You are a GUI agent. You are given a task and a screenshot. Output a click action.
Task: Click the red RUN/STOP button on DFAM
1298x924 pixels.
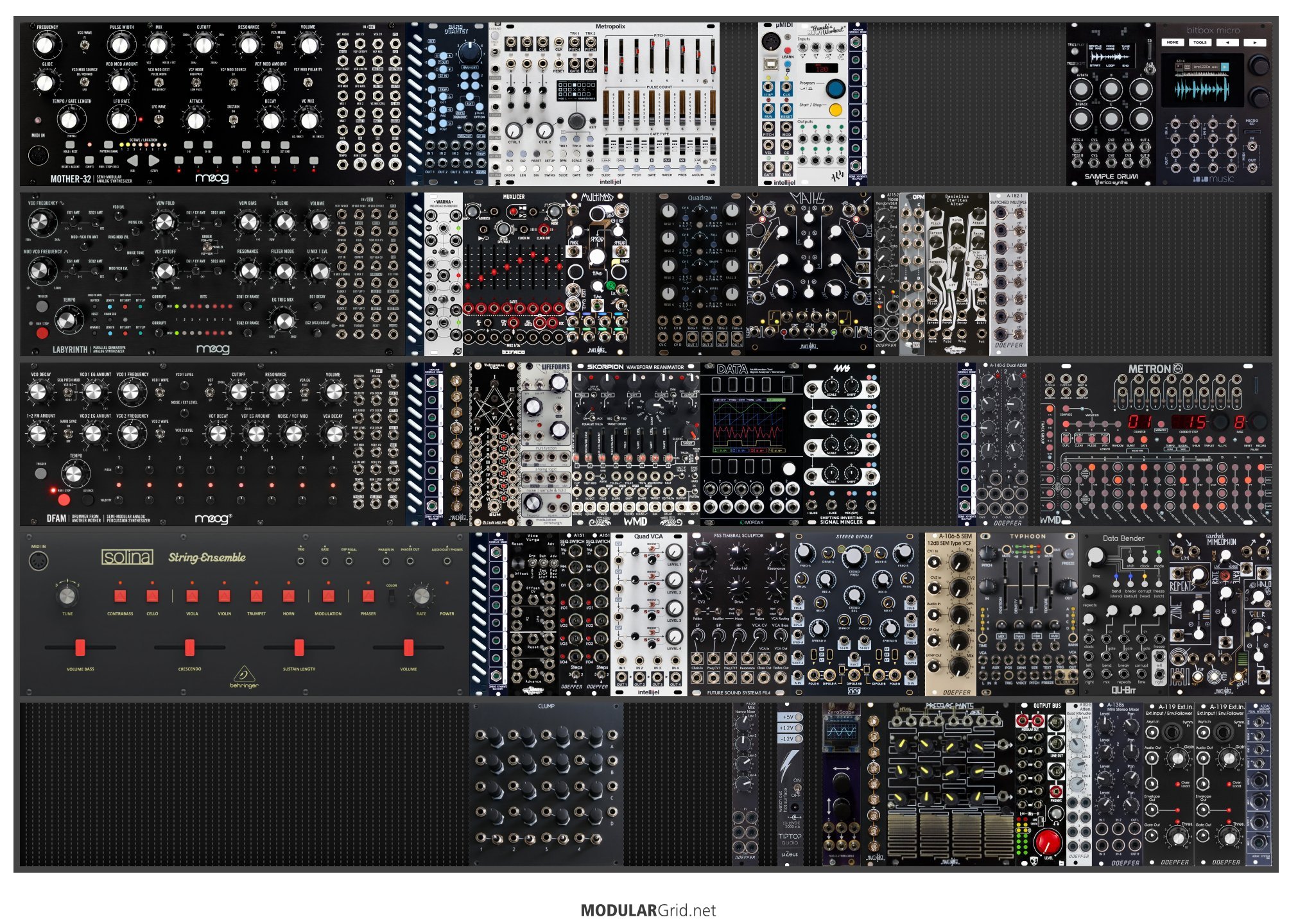tap(64, 499)
